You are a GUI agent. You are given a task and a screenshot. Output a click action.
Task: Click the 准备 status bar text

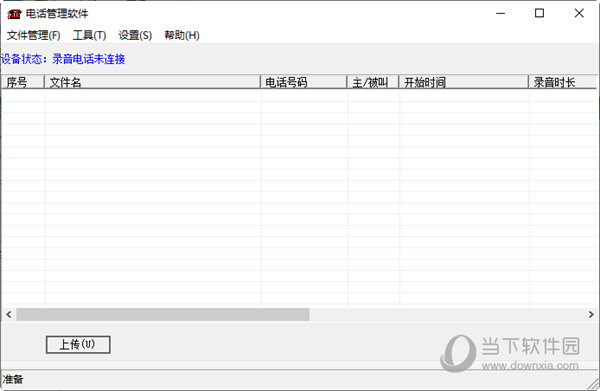[13, 380]
